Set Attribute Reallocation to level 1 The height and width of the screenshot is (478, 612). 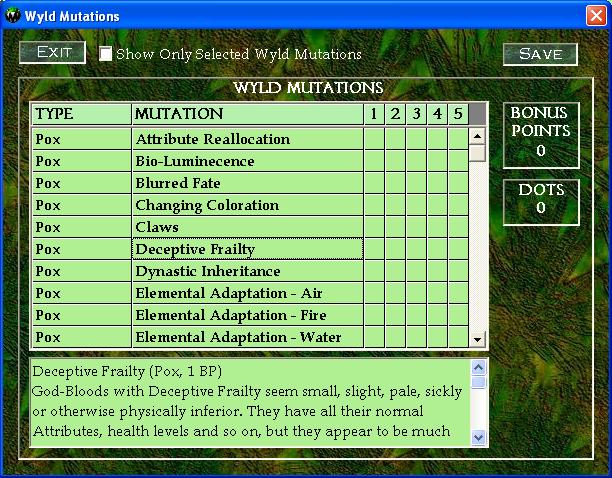point(374,139)
